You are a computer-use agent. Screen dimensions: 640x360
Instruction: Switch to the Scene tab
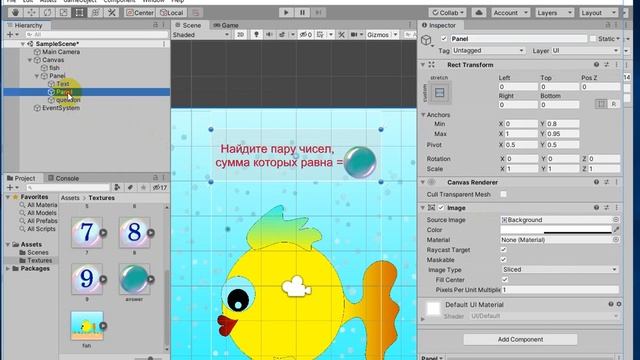188,25
